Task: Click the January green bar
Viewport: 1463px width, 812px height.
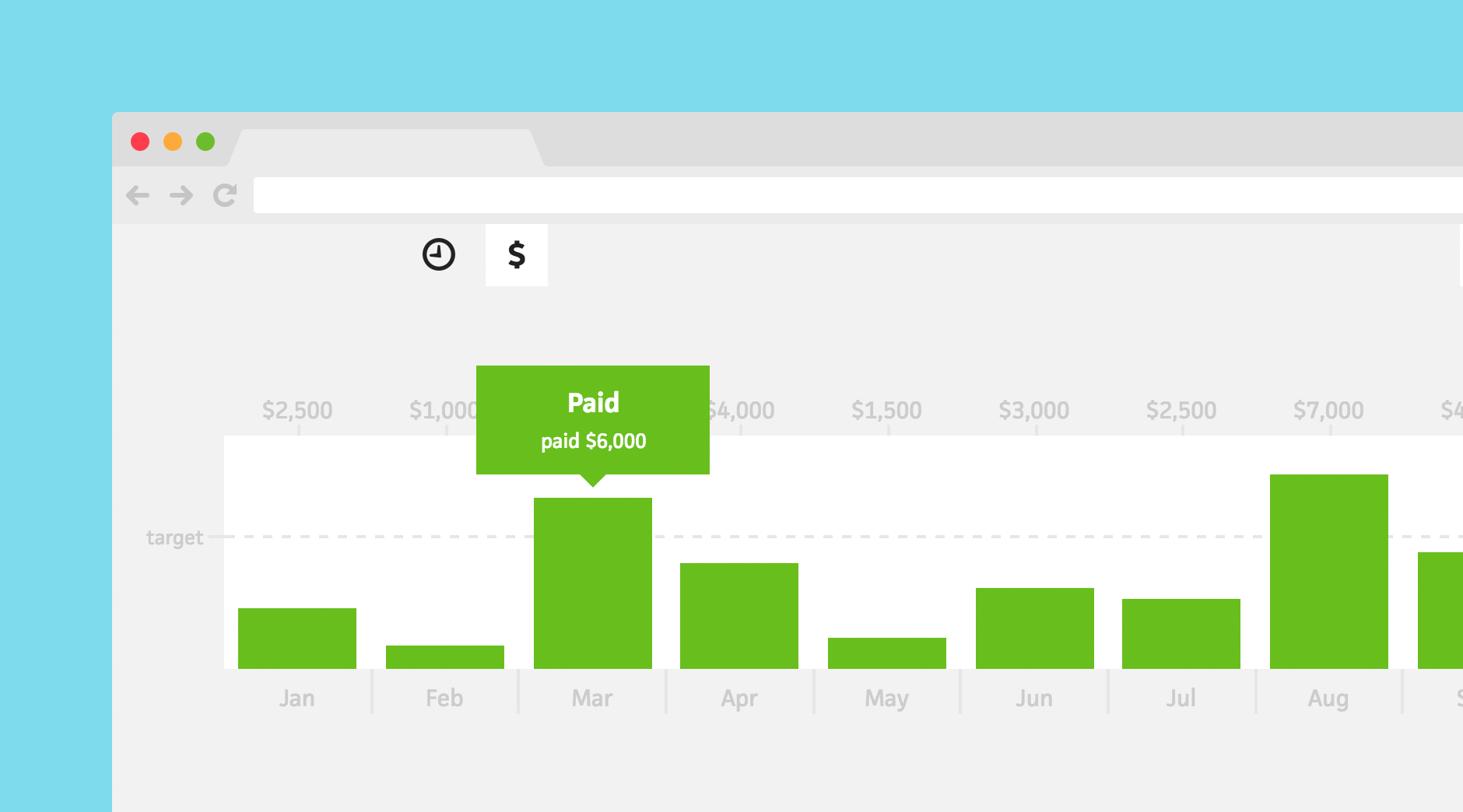Action: coord(297,639)
